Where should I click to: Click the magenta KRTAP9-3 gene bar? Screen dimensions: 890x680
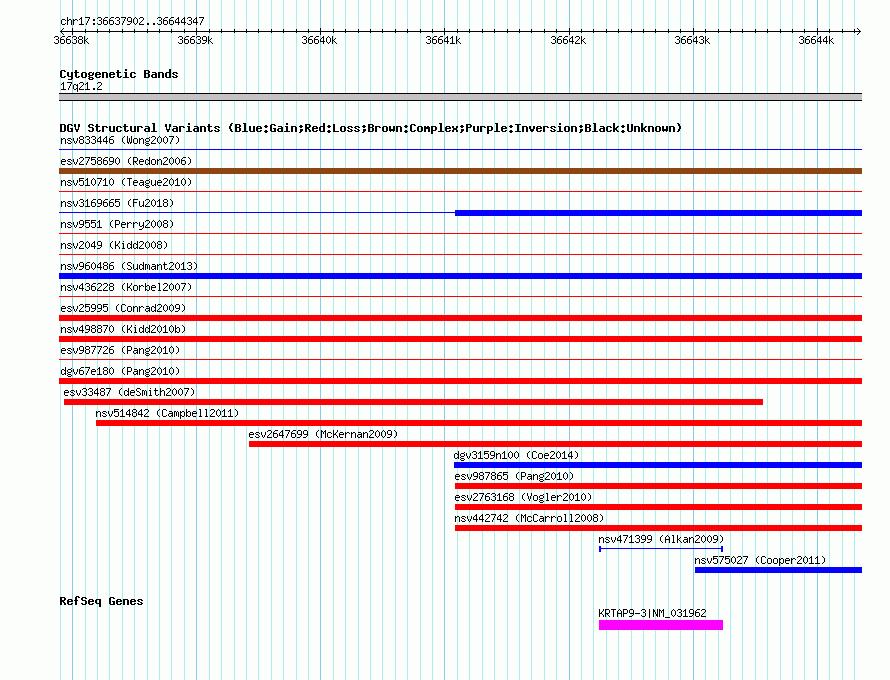[x=661, y=625]
